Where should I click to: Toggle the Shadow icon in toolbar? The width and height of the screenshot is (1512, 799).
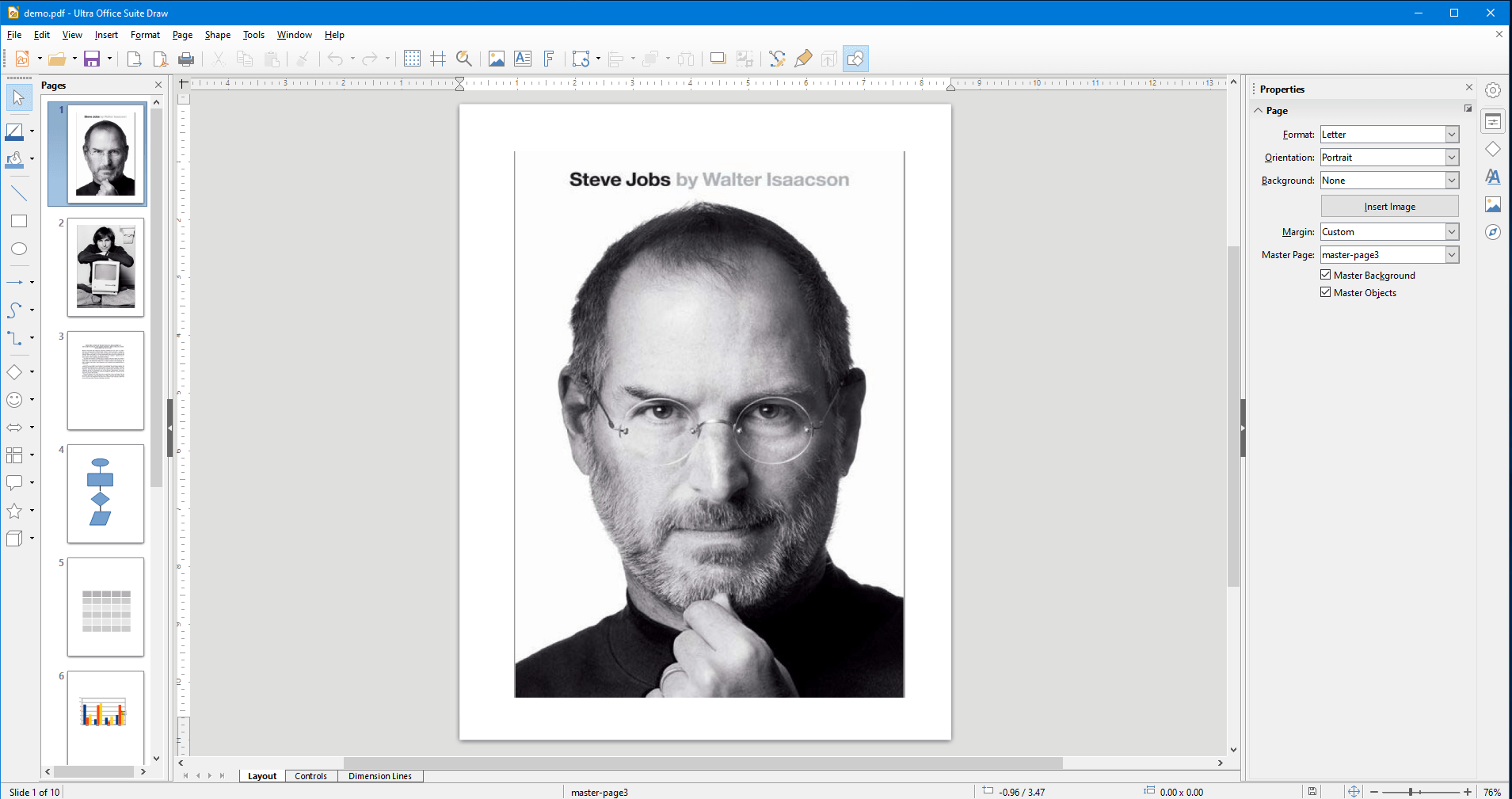(718, 59)
